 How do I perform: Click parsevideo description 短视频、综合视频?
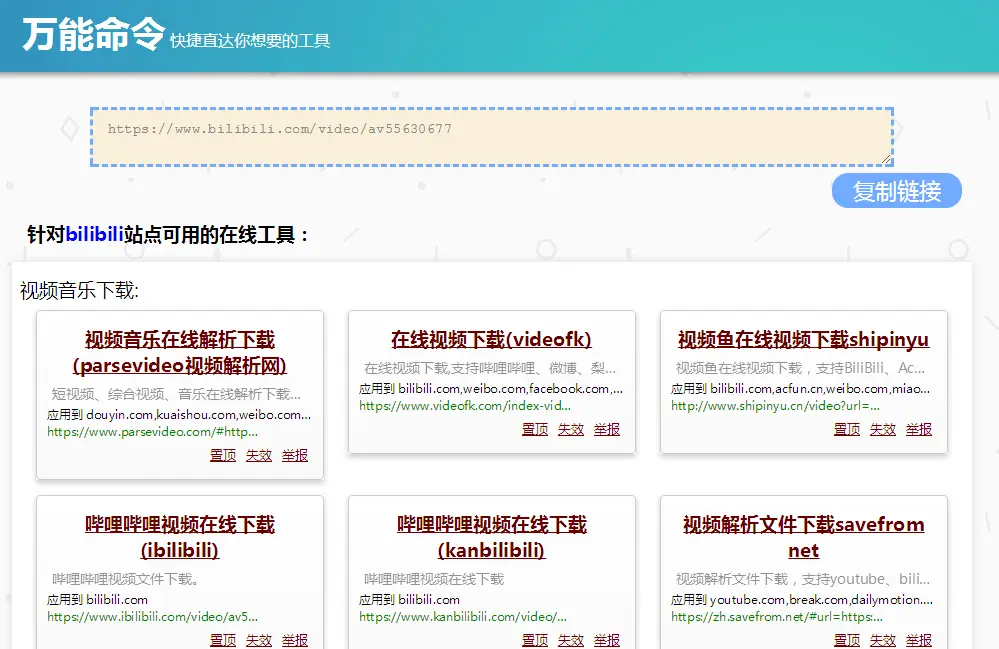(176, 394)
